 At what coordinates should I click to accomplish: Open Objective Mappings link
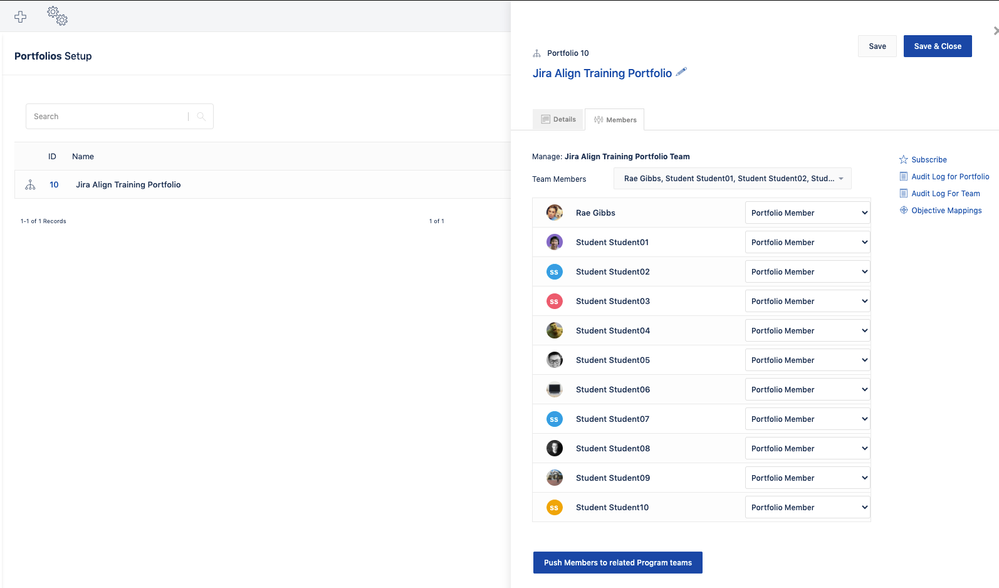946,210
